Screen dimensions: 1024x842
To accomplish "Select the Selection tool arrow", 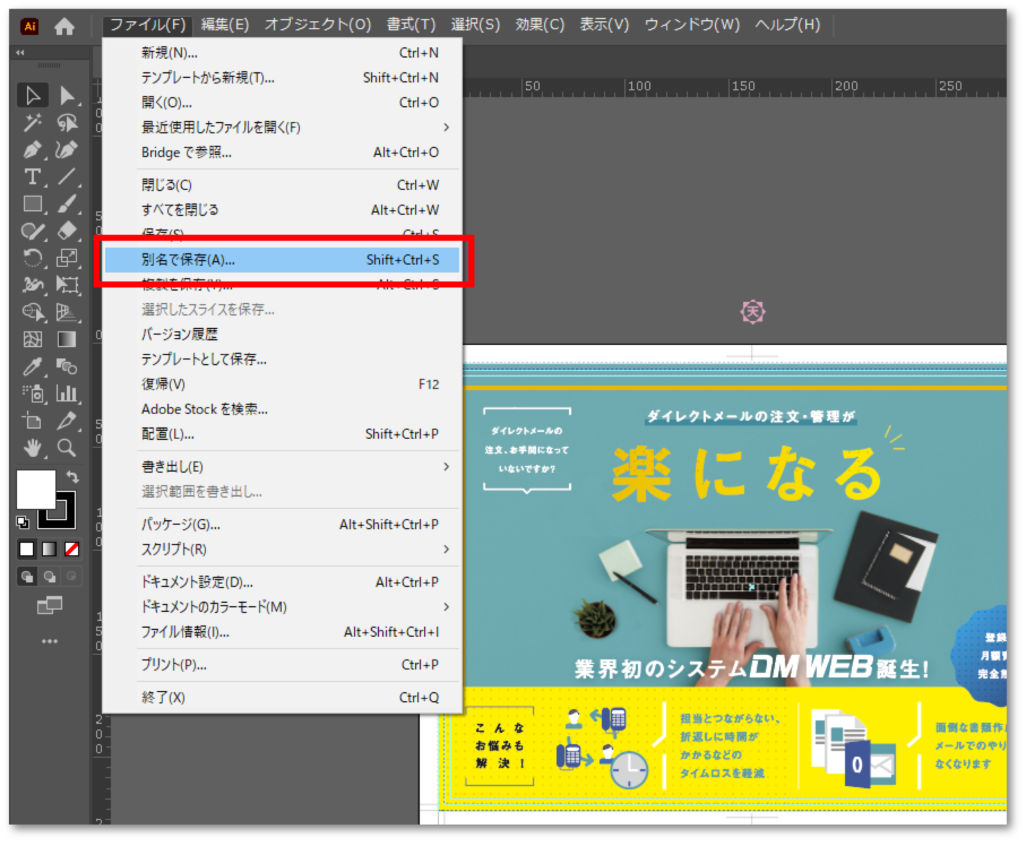I will point(32,95).
